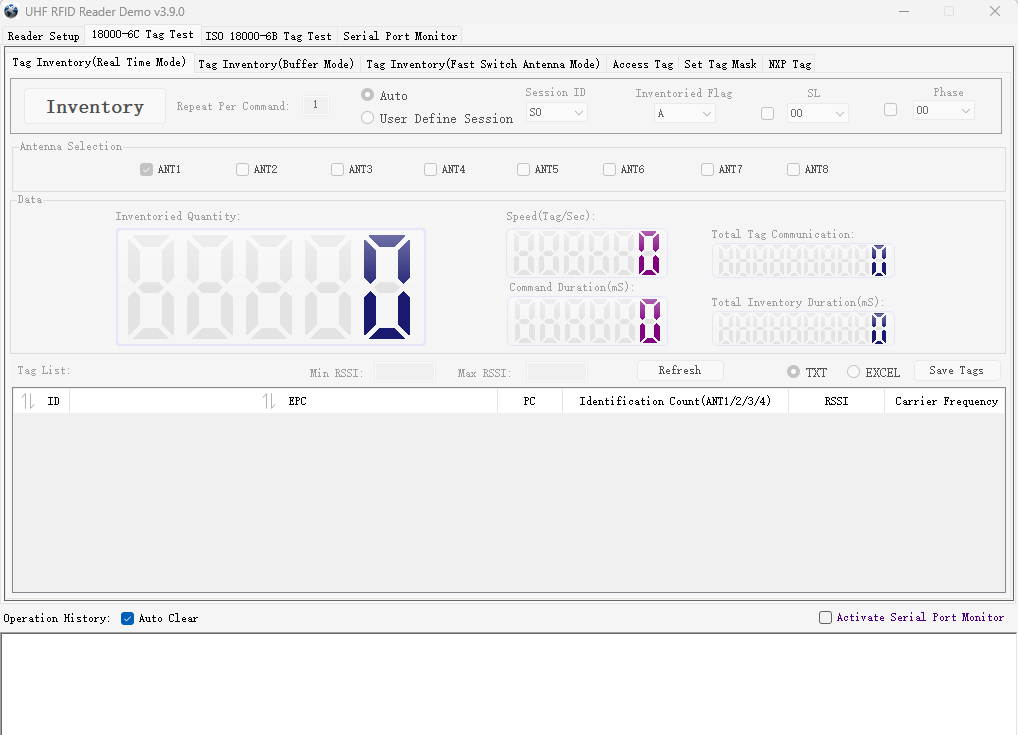Click the Identification Count column header
Image resolution: width=1018 pixels, height=735 pixels.
675,401
